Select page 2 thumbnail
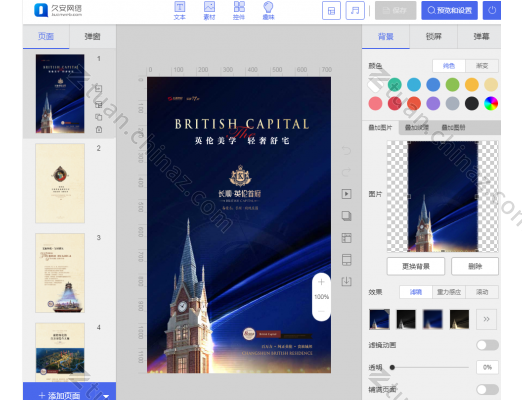Screen dimensions: 522x400 click(60, 183)
